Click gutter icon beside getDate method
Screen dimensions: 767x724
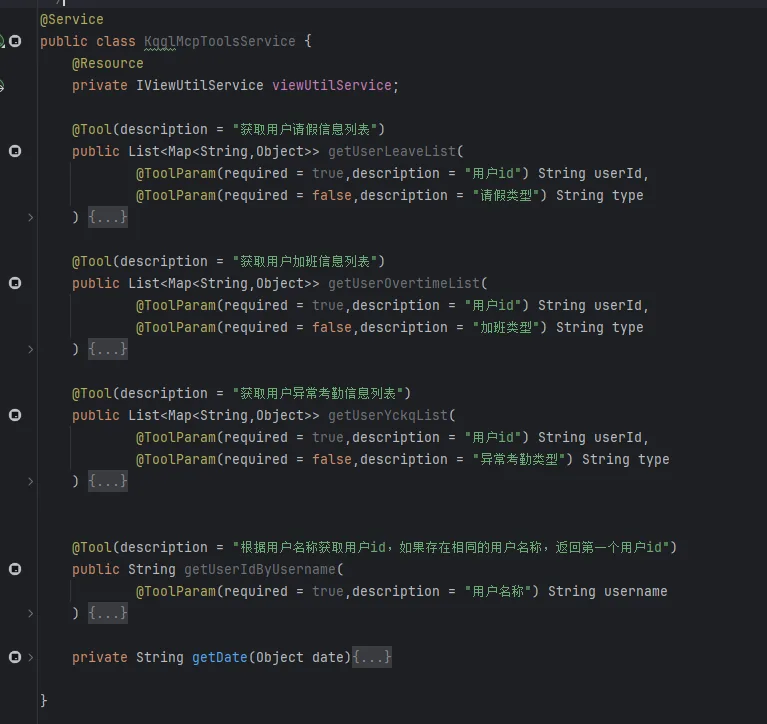coord(15,657)
